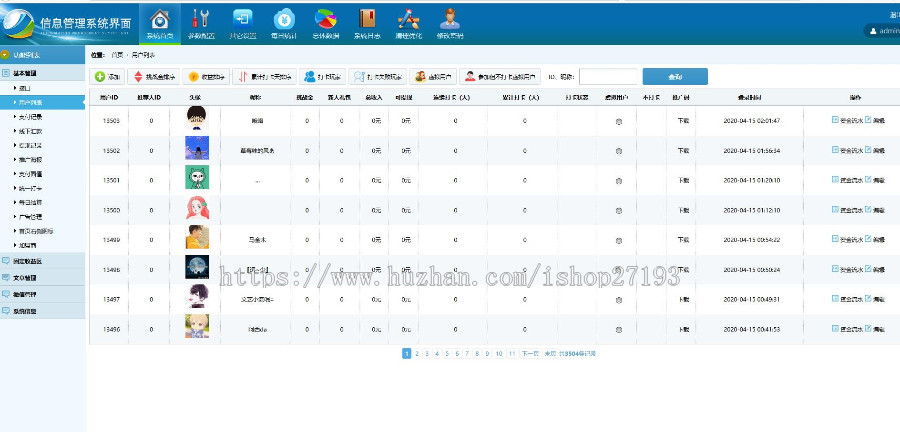Click the edit pencil icon in row 13500

pos(868,209)
